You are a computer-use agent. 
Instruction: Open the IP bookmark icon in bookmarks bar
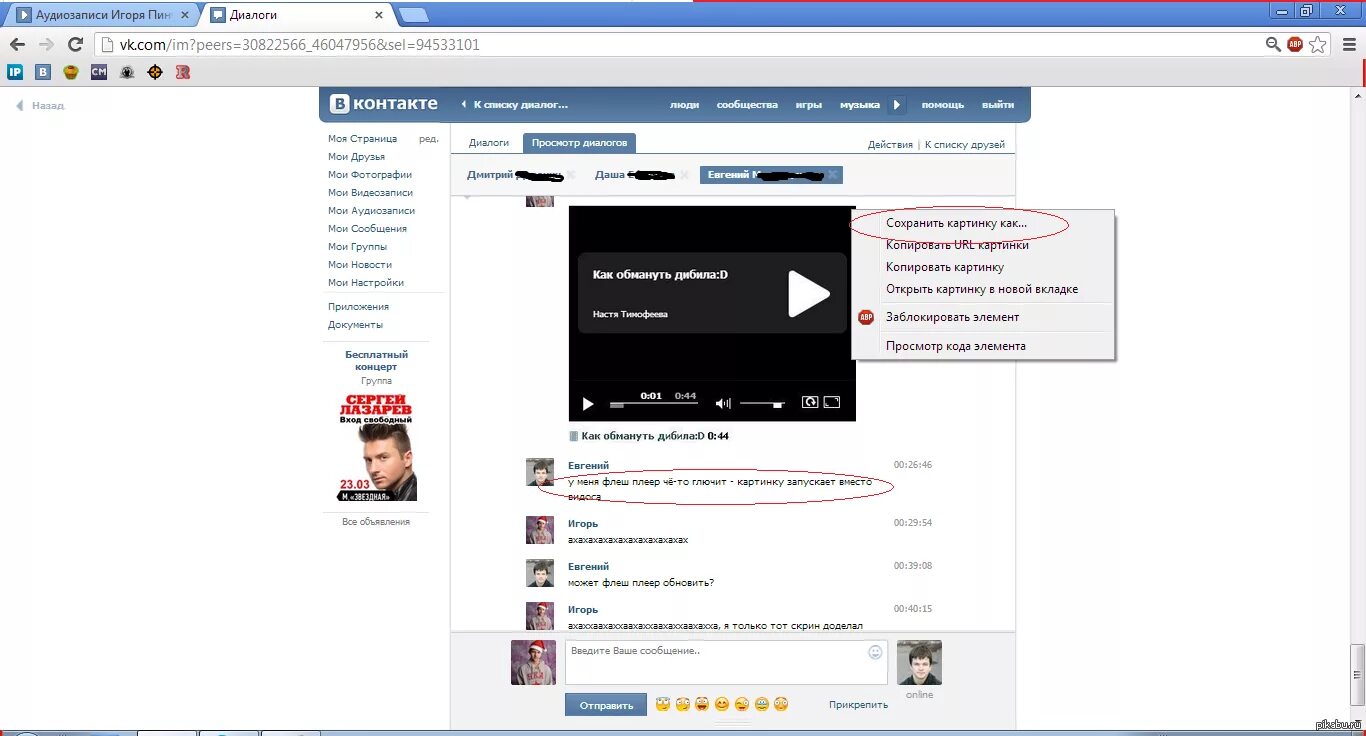pyautogui.click(x=15, y=72)
